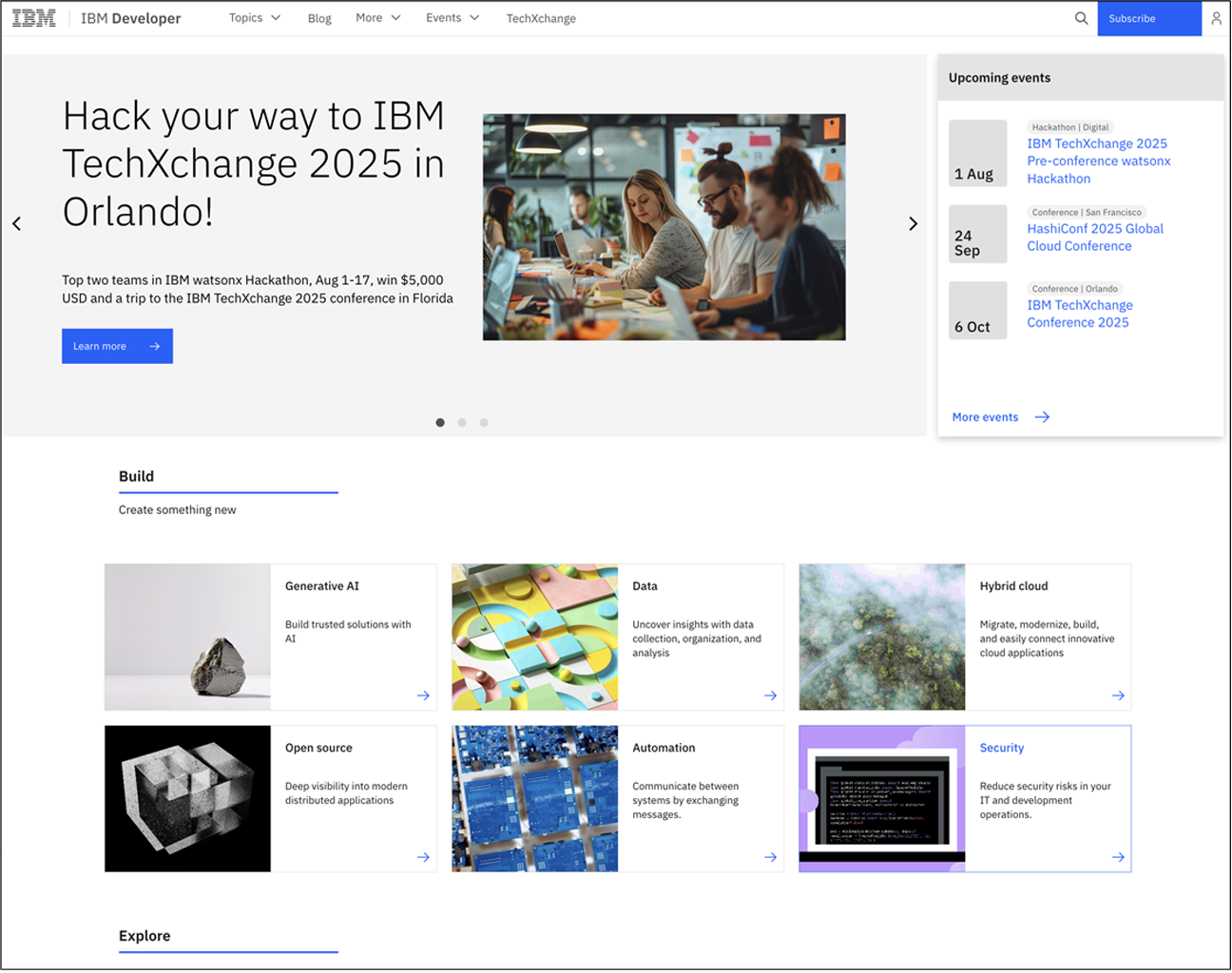Click the Conference | San Francisco tag
The width and height of the screenshot is (1232, 973).
pos(1087,213)
